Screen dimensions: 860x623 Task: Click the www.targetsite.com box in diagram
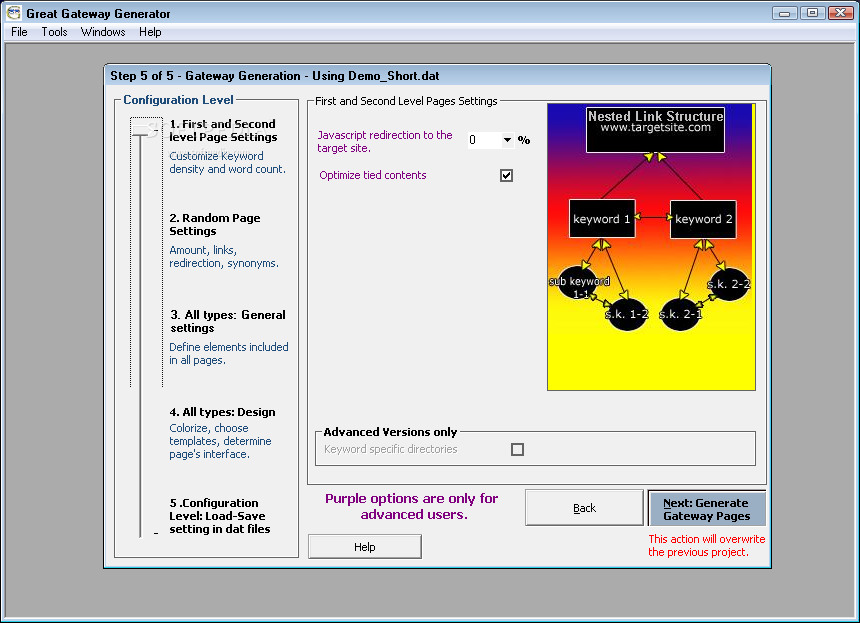point(655,130)
